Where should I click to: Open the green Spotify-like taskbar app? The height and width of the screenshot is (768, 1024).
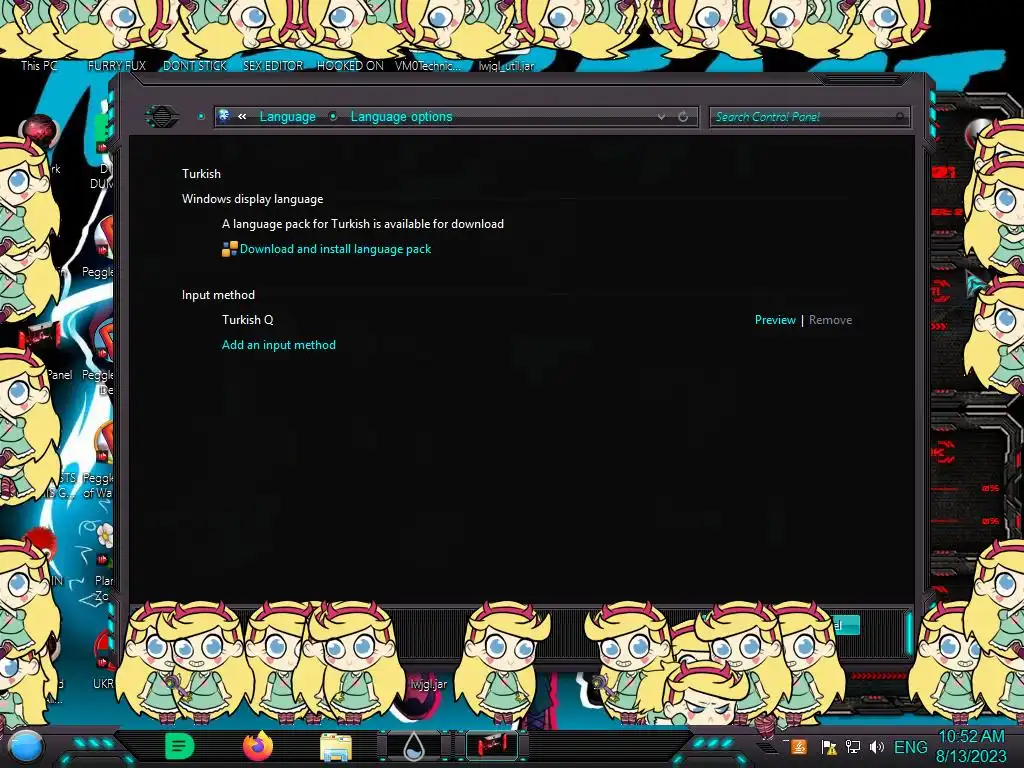tap(179, 746)
